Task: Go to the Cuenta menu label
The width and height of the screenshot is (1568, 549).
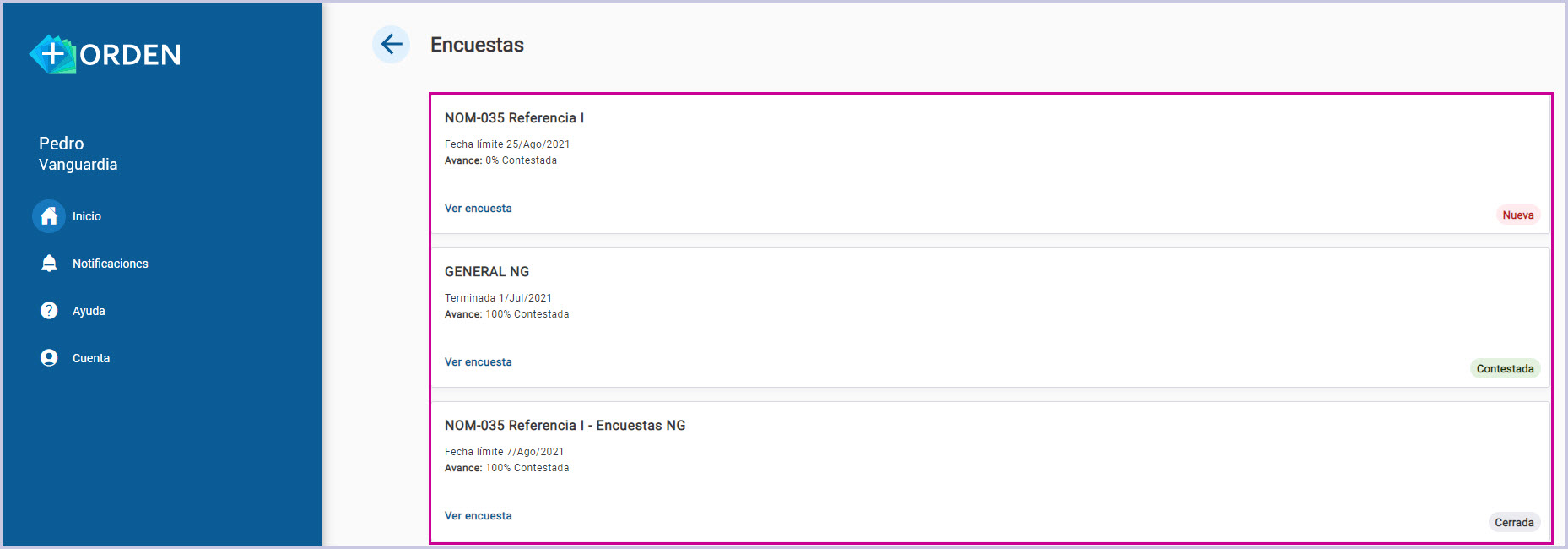Action: [91, 358]
